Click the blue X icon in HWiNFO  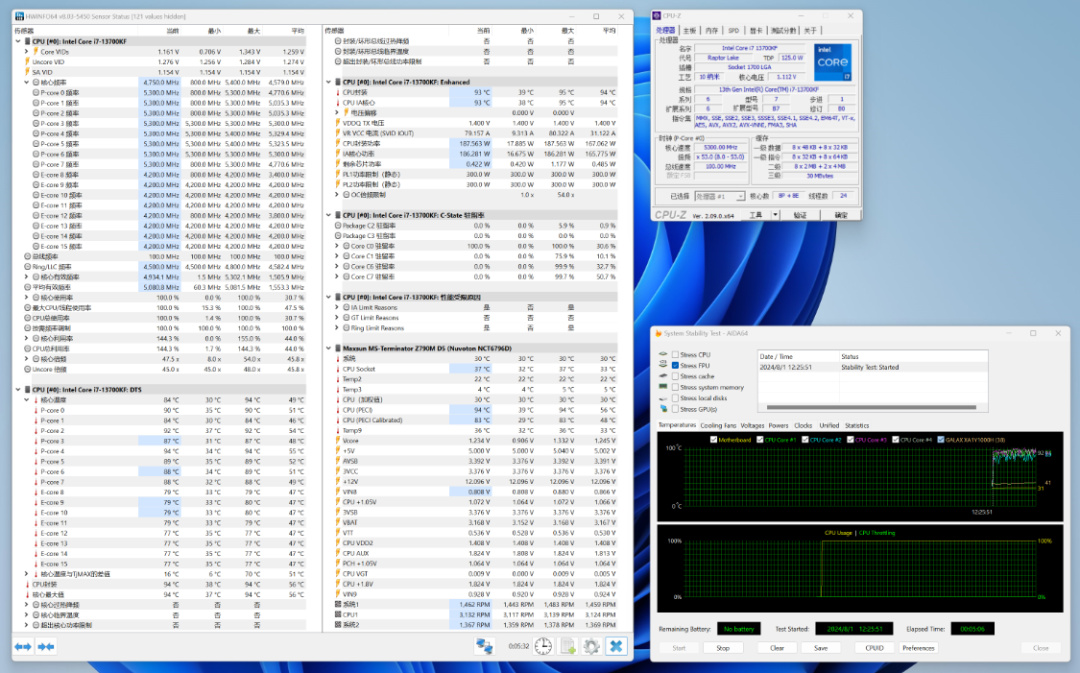pos(616,646)
